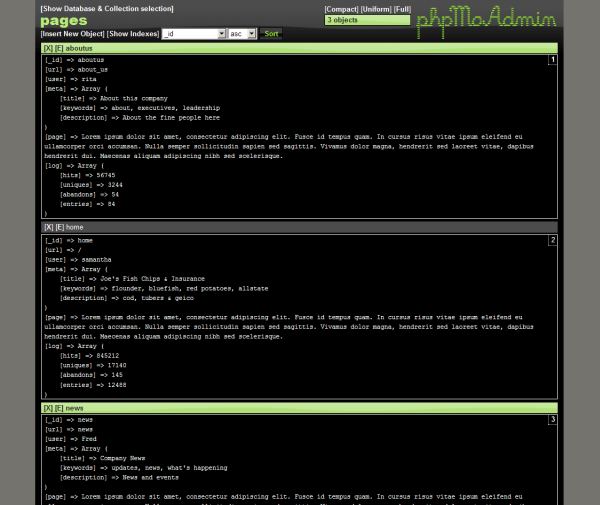Switch to Full view mode

(402, 9)
